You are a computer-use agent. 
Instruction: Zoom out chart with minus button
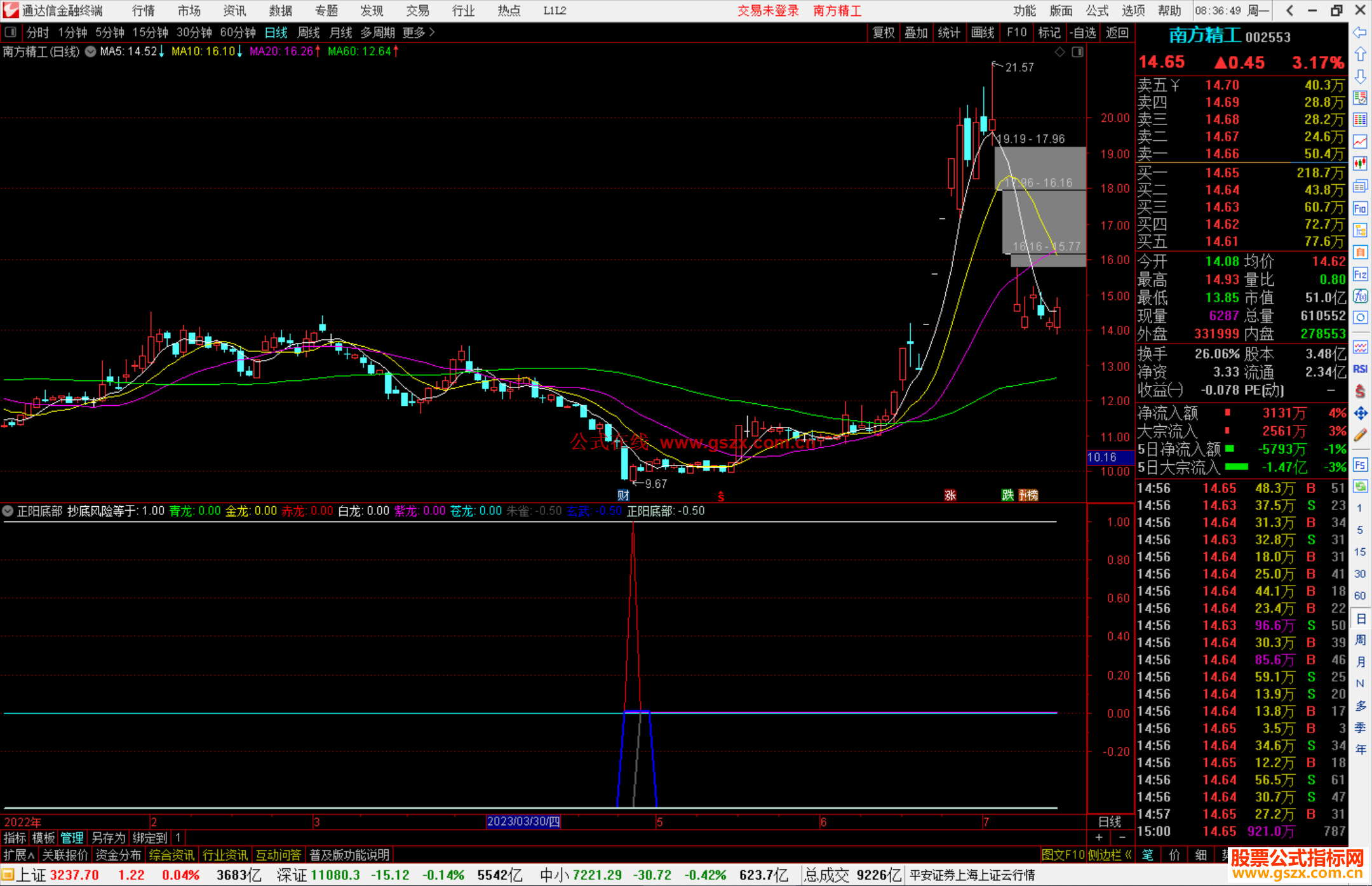coord(1122,838)
